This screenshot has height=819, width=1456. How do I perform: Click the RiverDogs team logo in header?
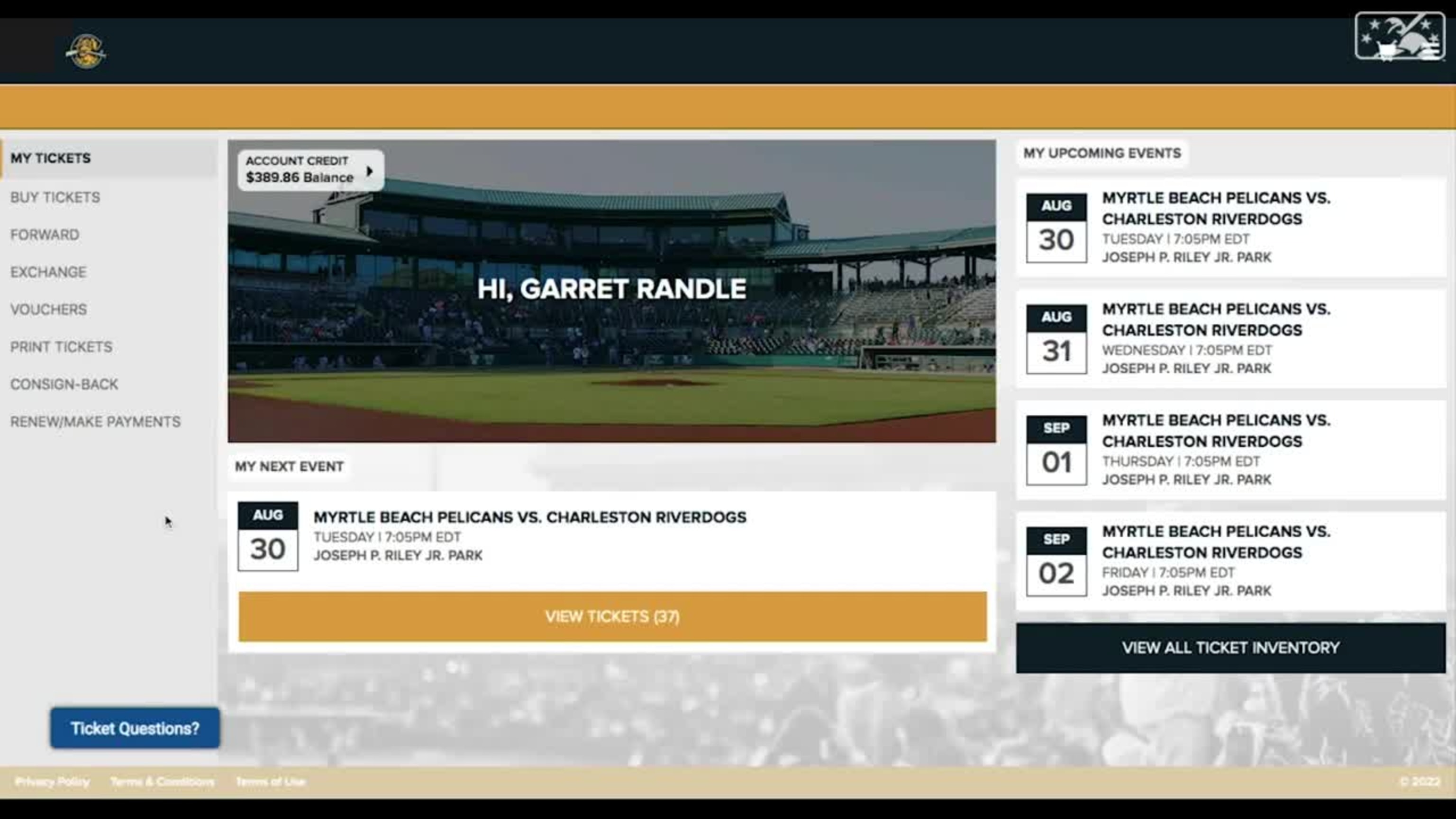(86, 52)
